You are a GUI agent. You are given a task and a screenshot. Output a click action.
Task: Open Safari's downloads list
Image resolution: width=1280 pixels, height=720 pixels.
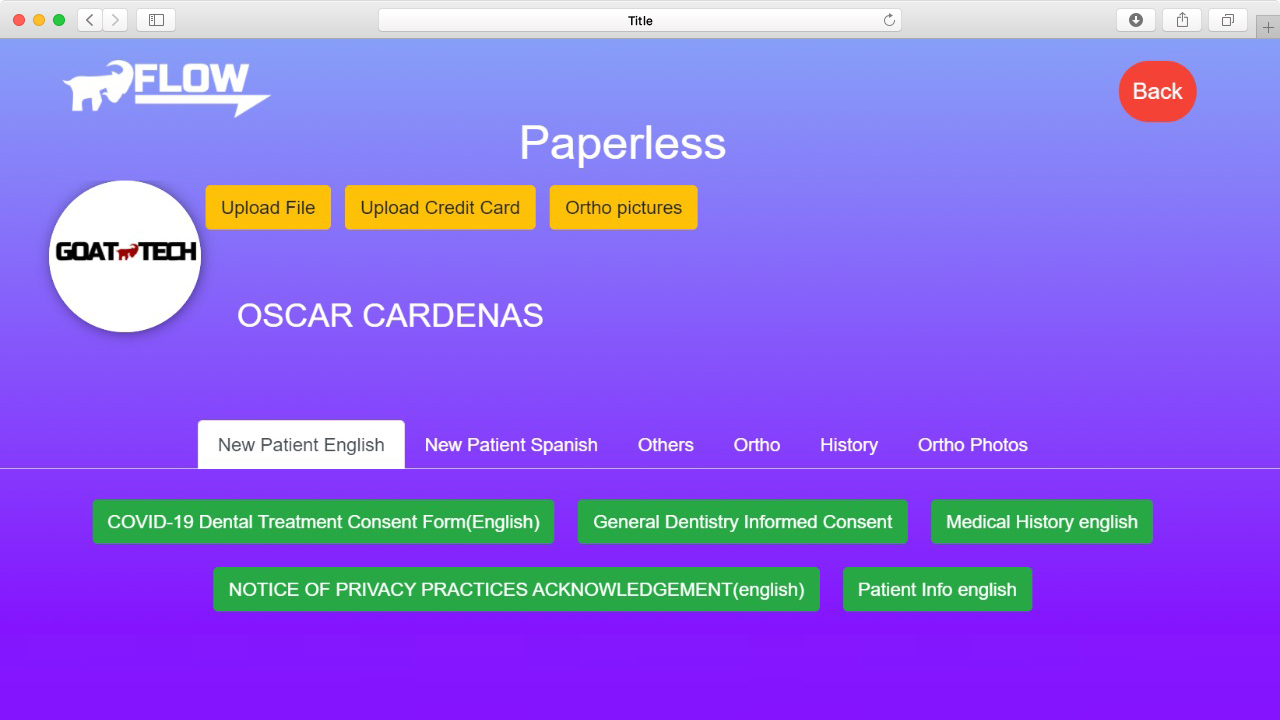[1135, 20]
